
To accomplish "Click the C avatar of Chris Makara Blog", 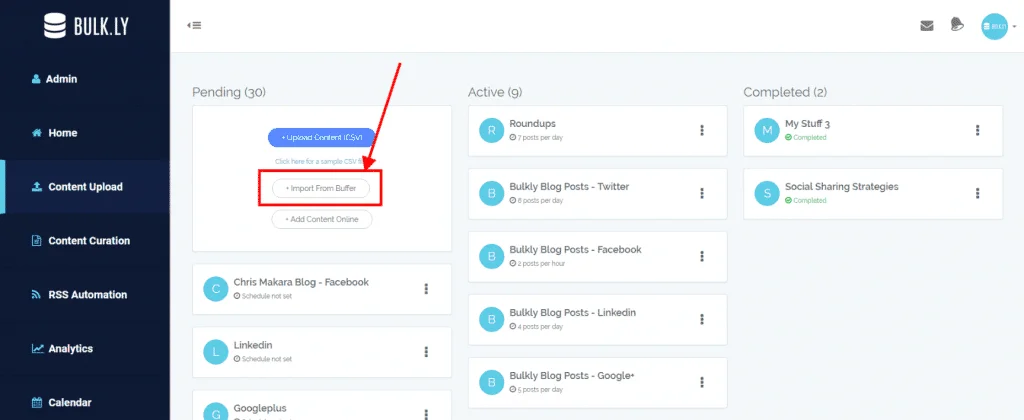I will [x=216, y=289].
